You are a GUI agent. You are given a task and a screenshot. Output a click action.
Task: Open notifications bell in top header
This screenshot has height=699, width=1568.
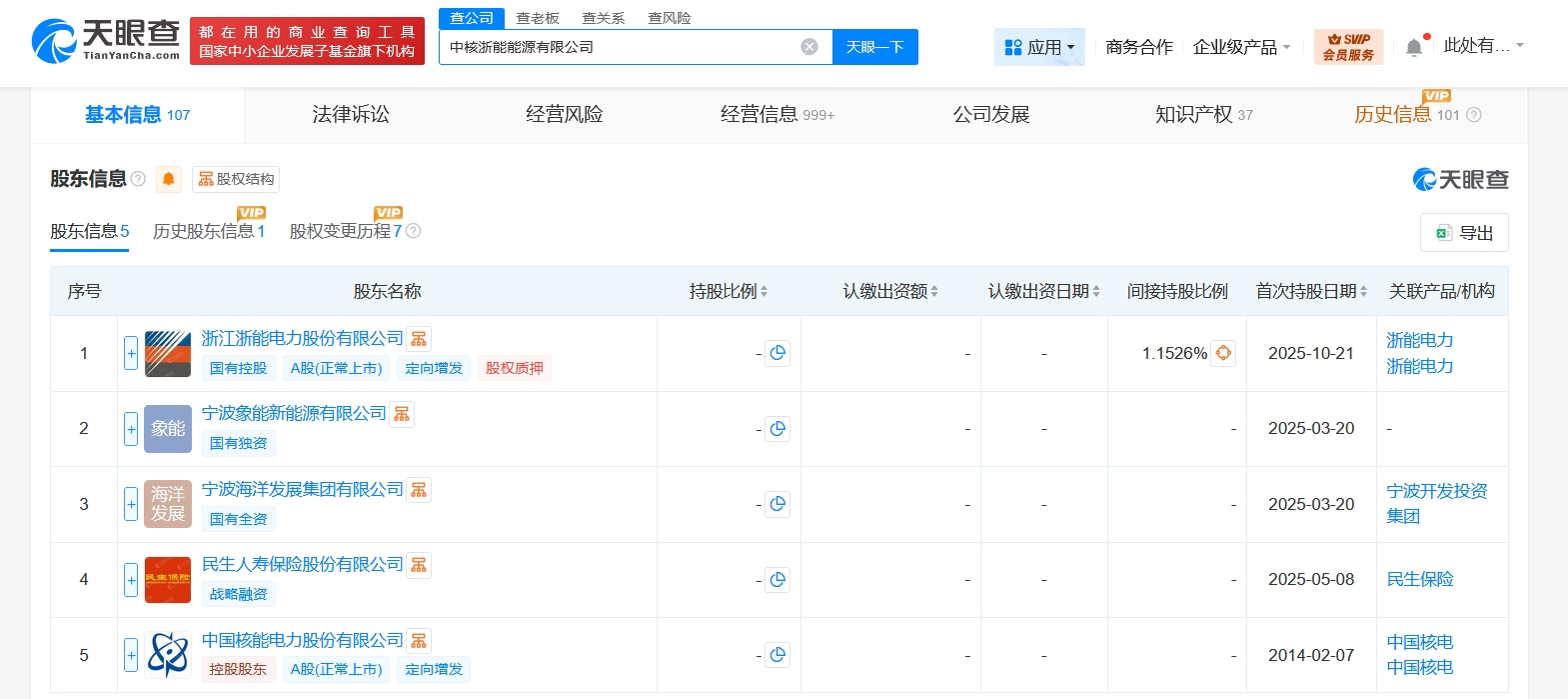tap(1414, 47)
